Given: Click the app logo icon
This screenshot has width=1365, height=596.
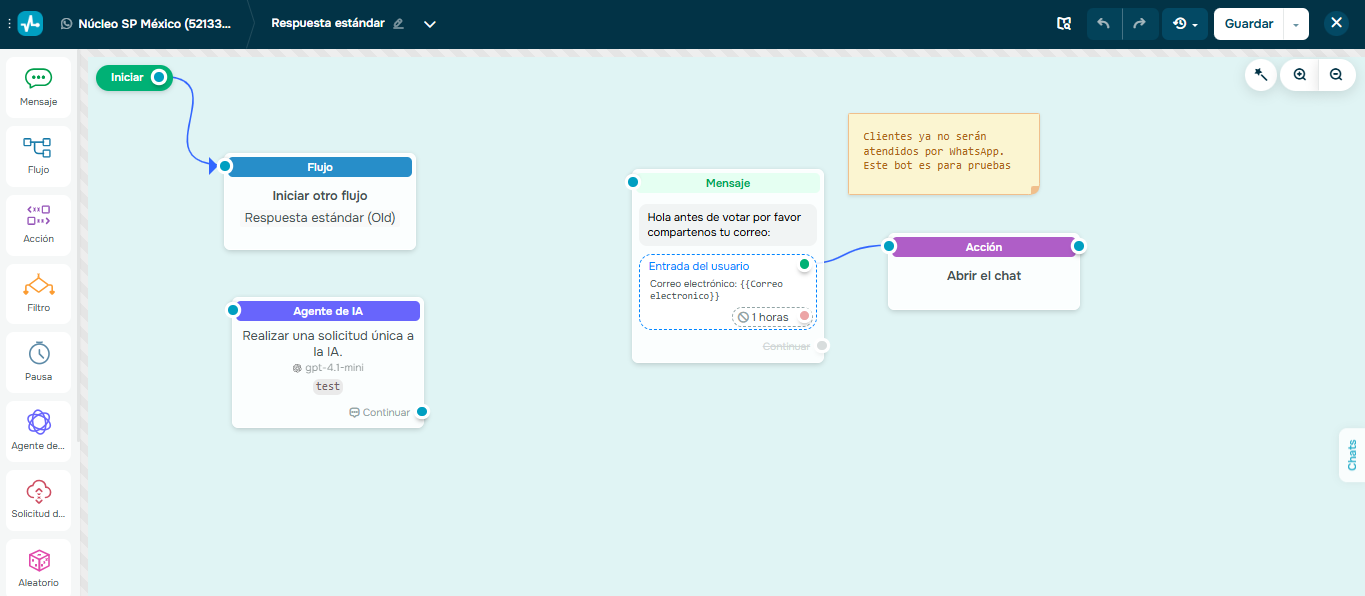Looking at the screenshot, I should click(x=30, y=23).
